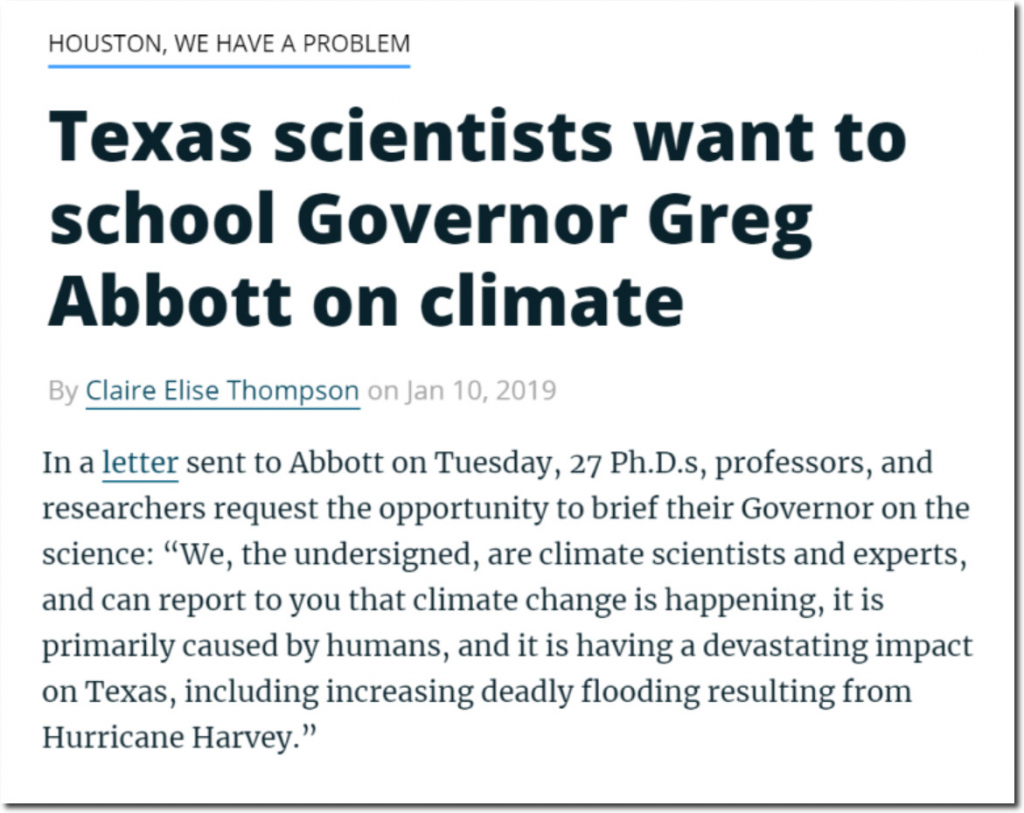Viewport: 1024px width, 813px height.
Task: Click the publication date Jan 10, 2019
Action: pyautogui.click(x=481, y=391)
